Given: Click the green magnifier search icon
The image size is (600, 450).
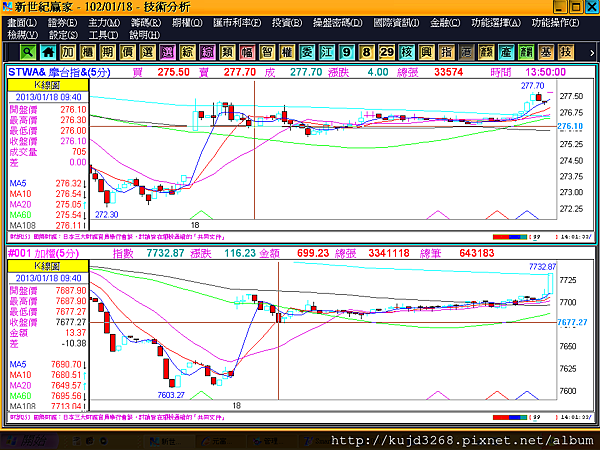Looking at the screenshot, I should (x=28, y=52).
